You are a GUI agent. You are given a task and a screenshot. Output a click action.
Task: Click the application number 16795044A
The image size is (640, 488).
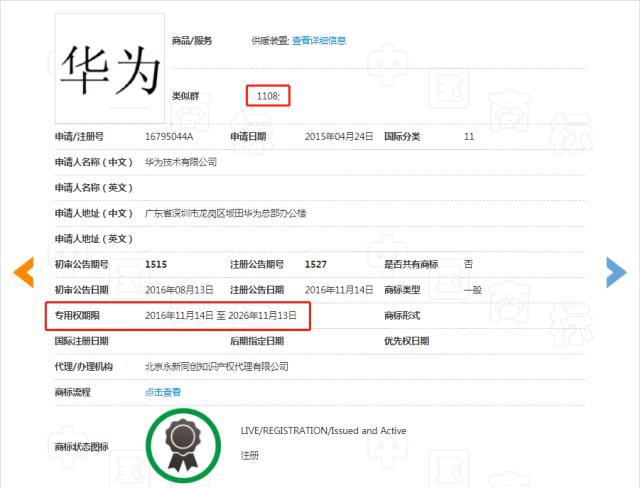pyautogui.click(x=169, y=136)
